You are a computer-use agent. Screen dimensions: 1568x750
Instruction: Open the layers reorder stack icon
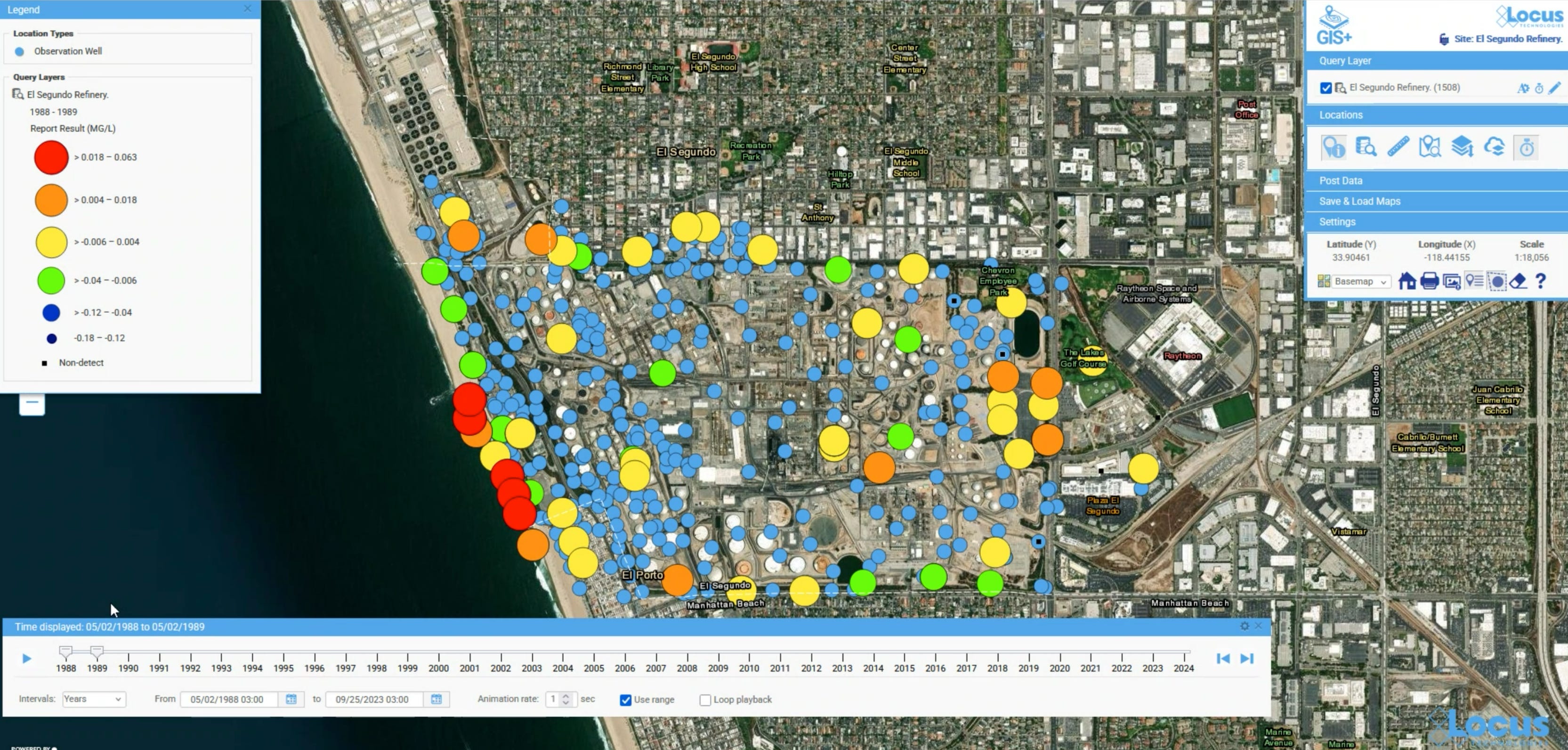[x=1462, y=147]
